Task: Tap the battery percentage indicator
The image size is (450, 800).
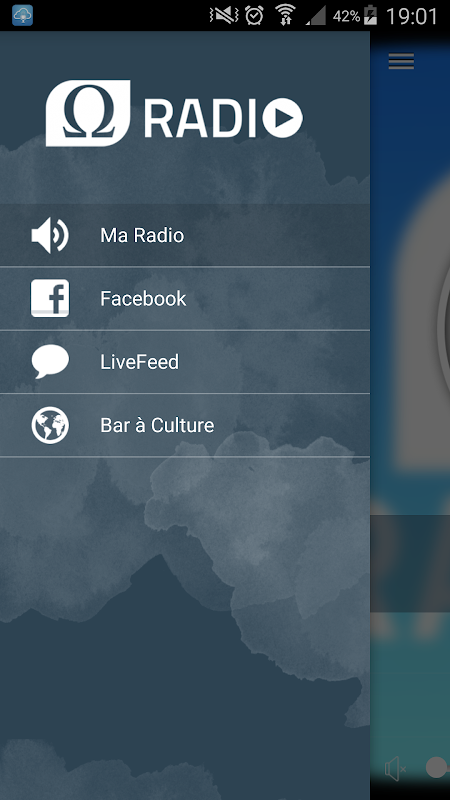Action: pos(346,16)
